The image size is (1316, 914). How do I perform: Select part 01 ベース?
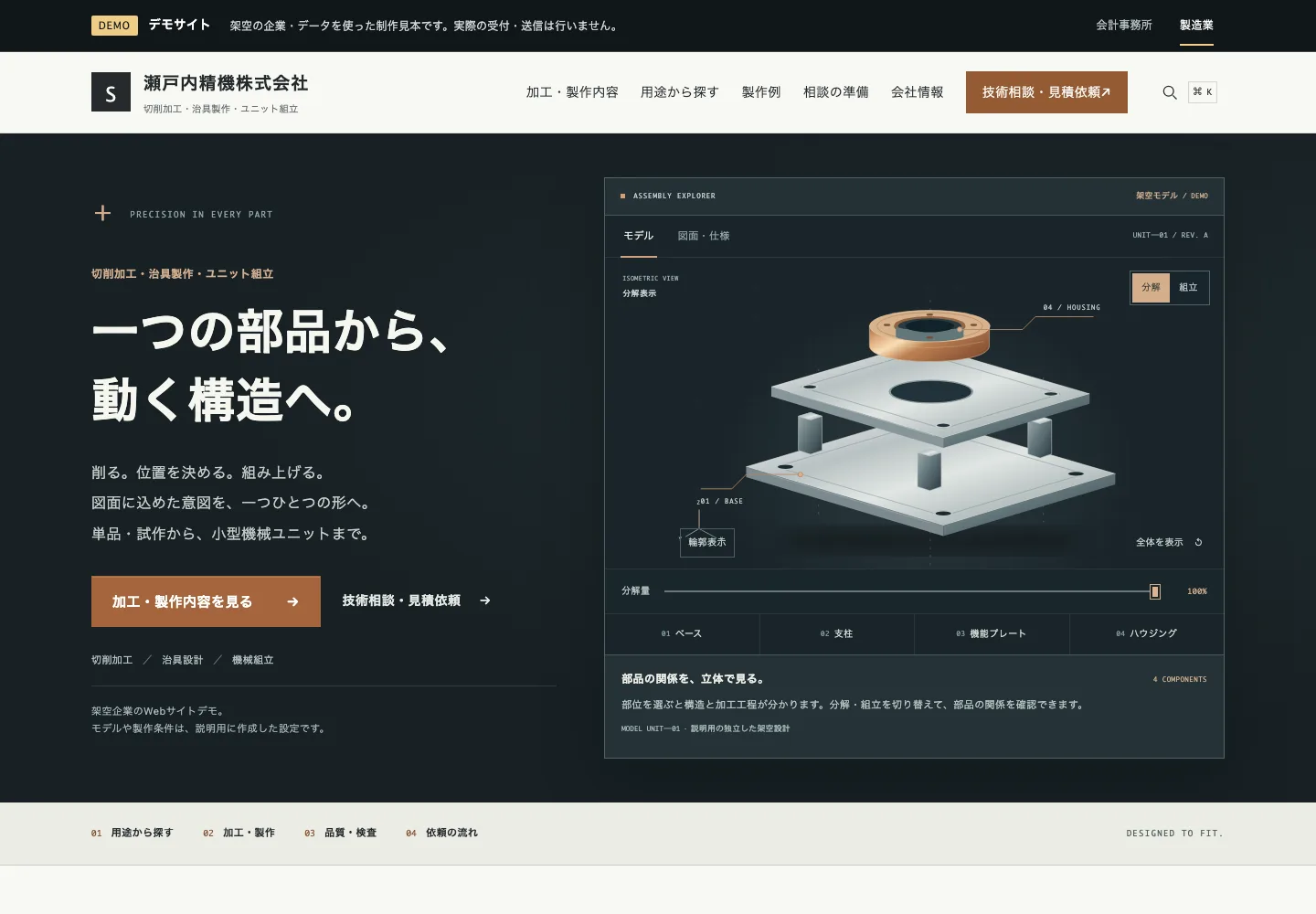(x=682, y=633)
